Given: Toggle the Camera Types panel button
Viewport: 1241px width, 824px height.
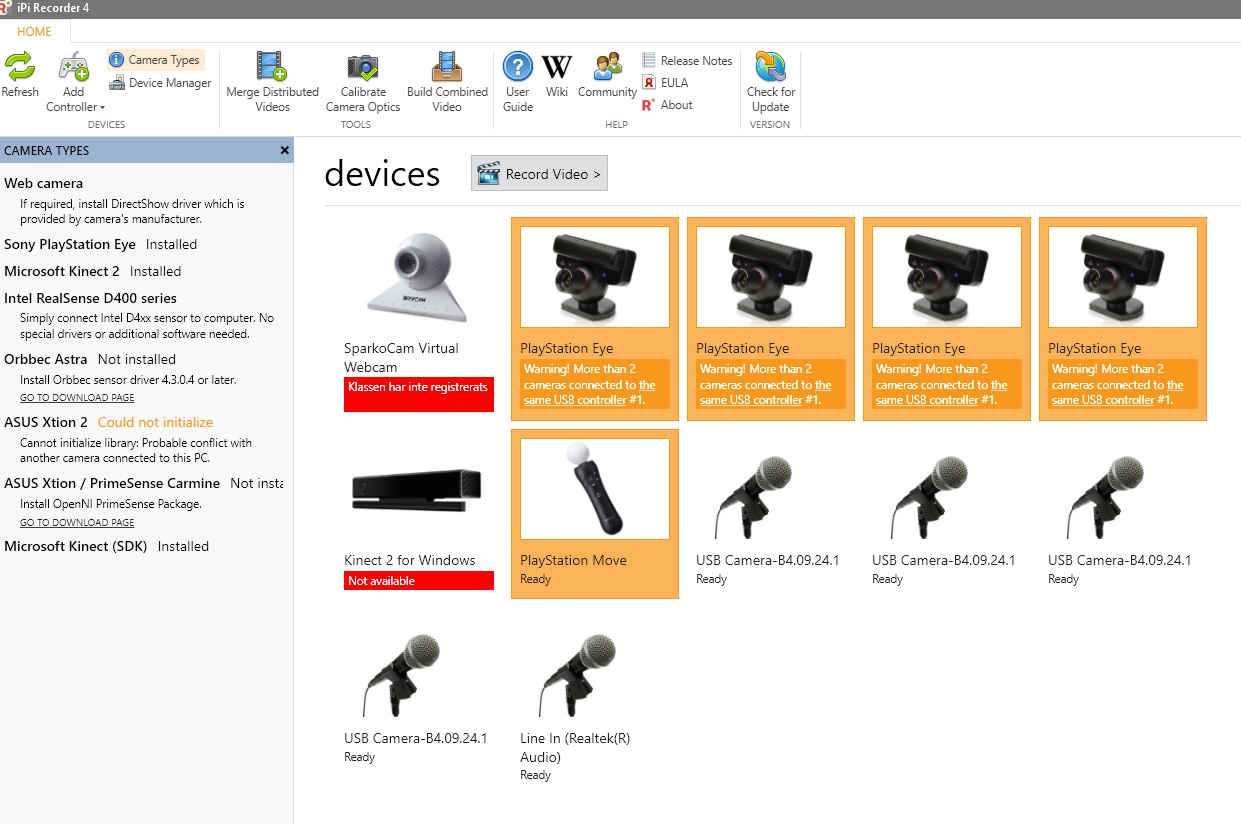Looking at the screenshot, I should click(x=156, y=60).
